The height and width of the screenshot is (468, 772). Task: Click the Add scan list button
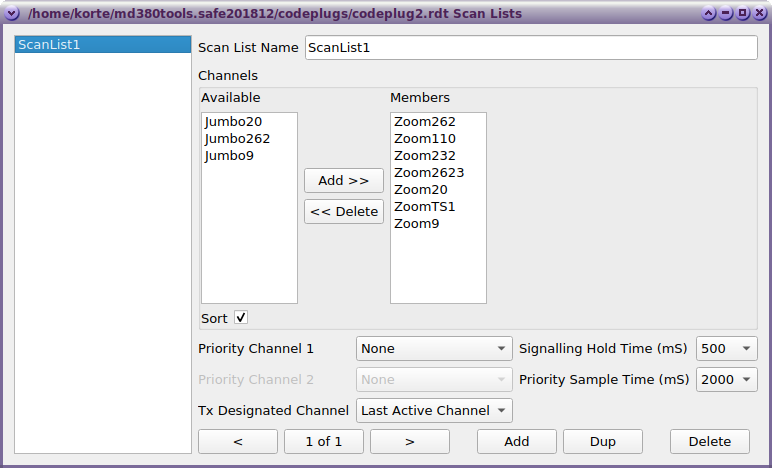point(516,442)
